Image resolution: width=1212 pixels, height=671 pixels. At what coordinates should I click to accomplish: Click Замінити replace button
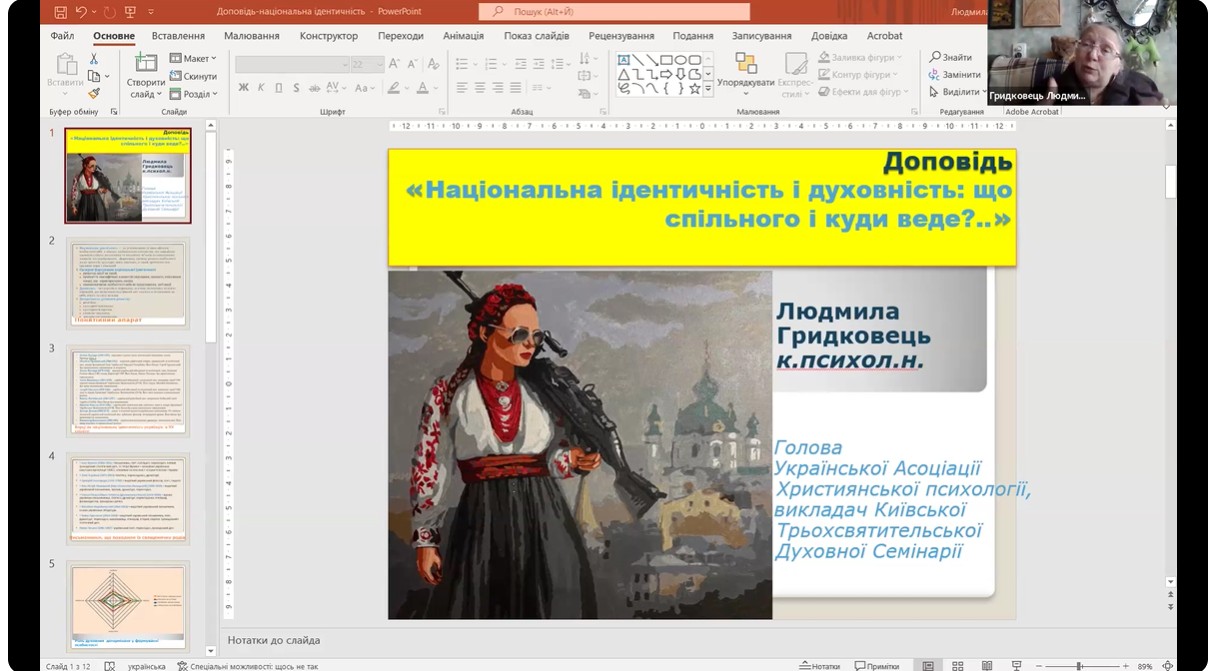tap(955, 75)
